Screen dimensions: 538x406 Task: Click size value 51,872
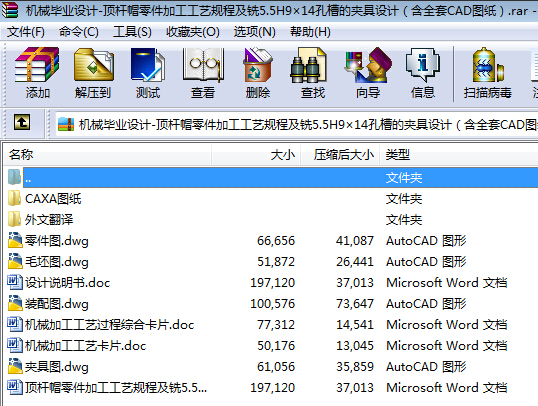[x=276, y=262]
